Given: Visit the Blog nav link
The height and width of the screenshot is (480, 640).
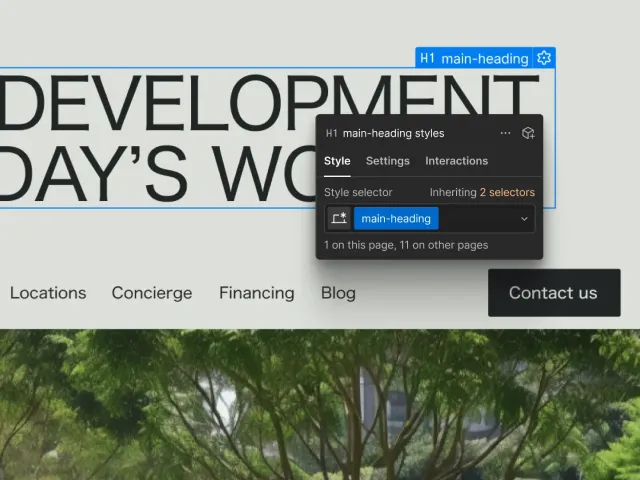Looking at the screenshot, I should point(338,293).
